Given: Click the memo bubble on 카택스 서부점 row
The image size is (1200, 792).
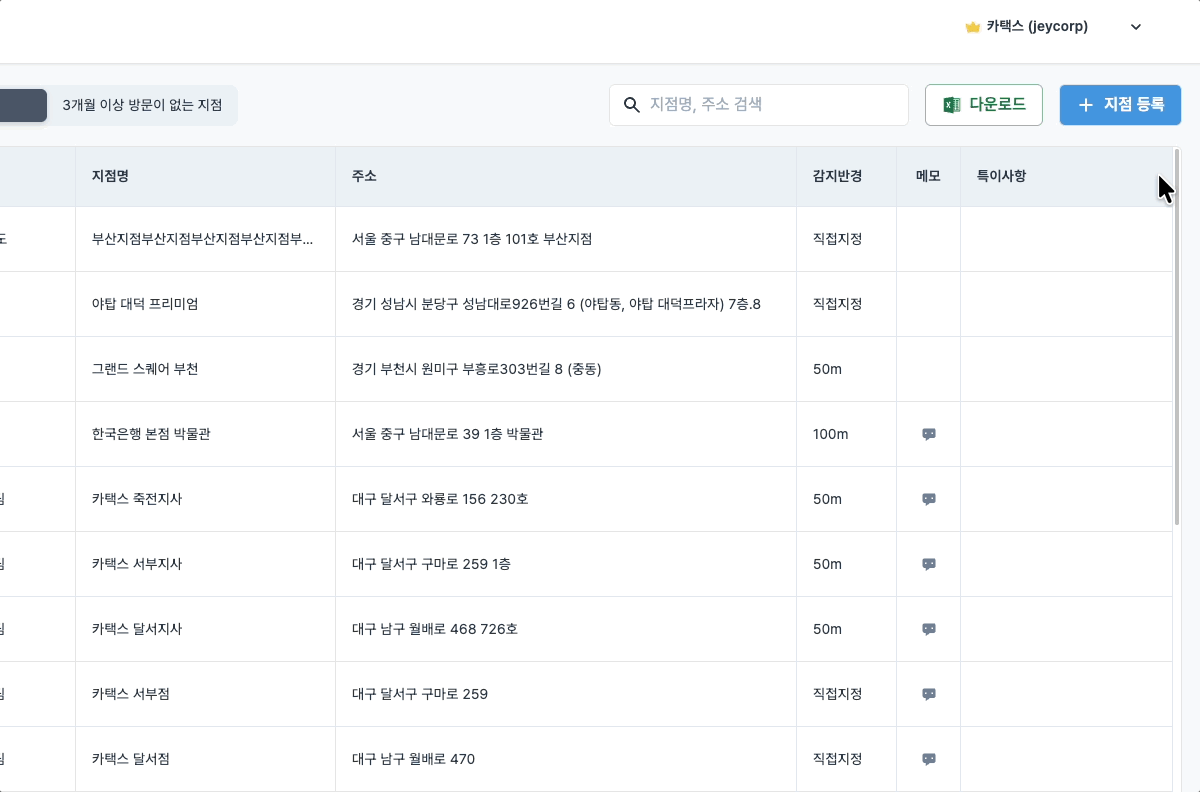Looking at the screenshot, I should 928,694.
